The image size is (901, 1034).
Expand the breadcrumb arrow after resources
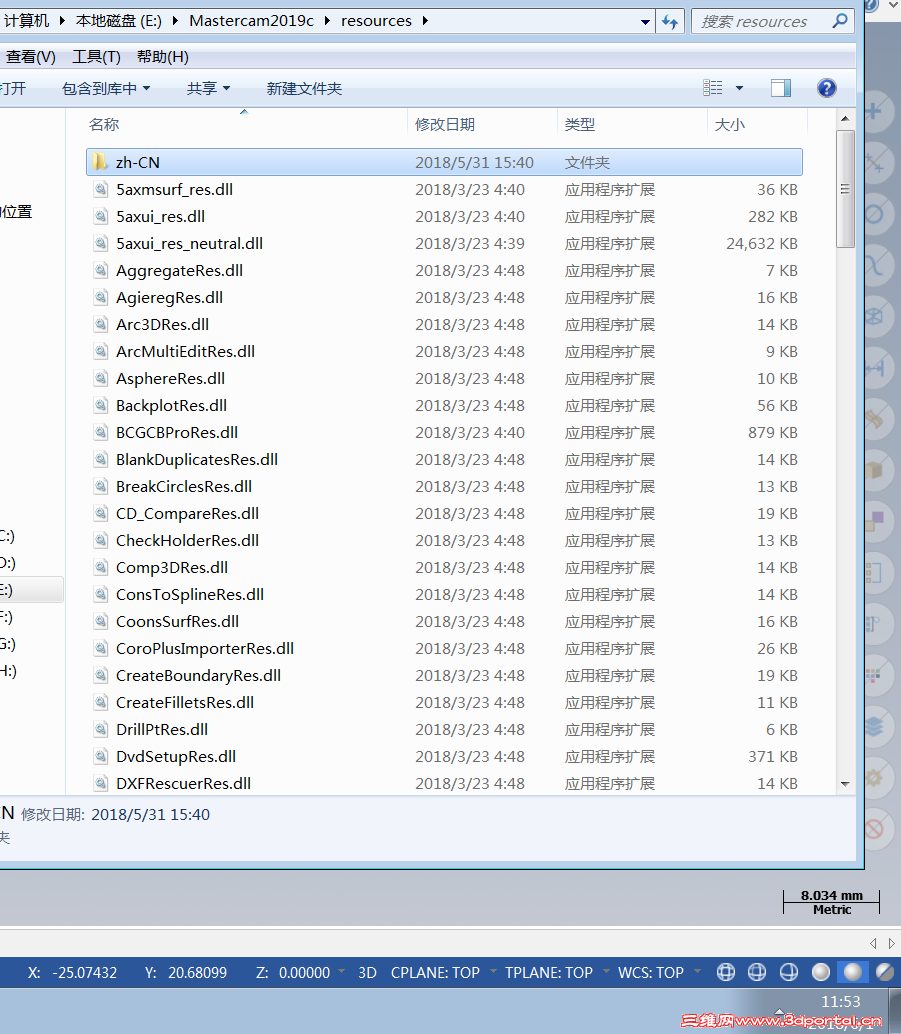(425, 21)
